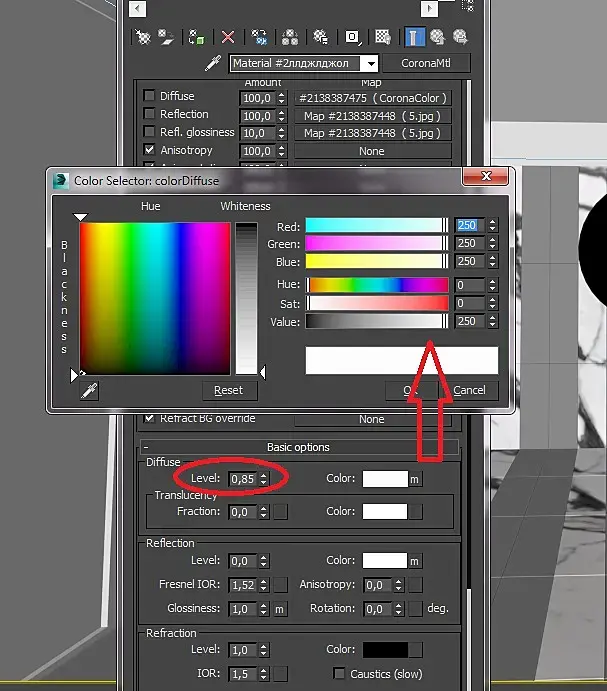Viewport: 607px width, 691px height.
Task: Pick a color in the Hue/Blackness field
Action: 155,298
